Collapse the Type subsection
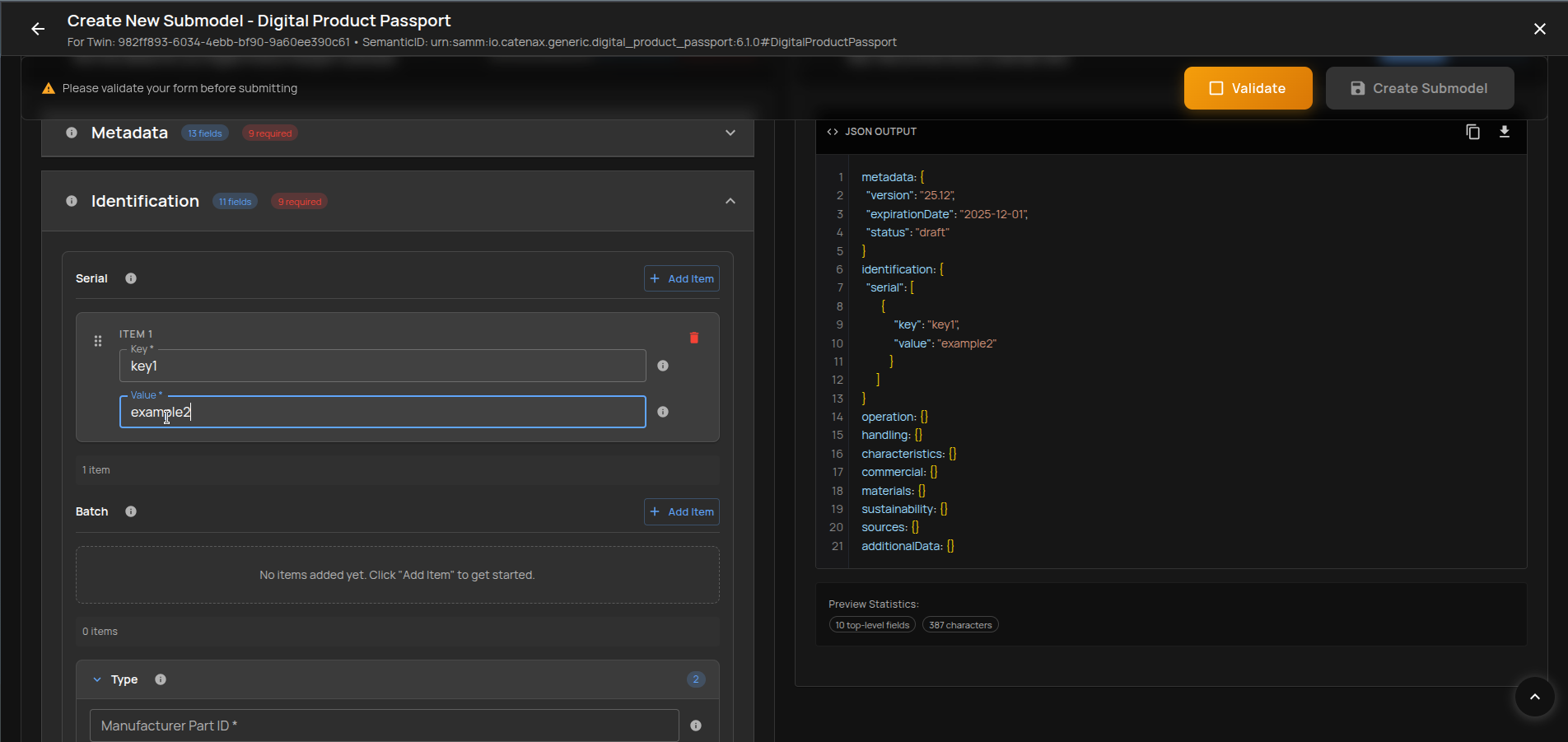 click(98, 679)
